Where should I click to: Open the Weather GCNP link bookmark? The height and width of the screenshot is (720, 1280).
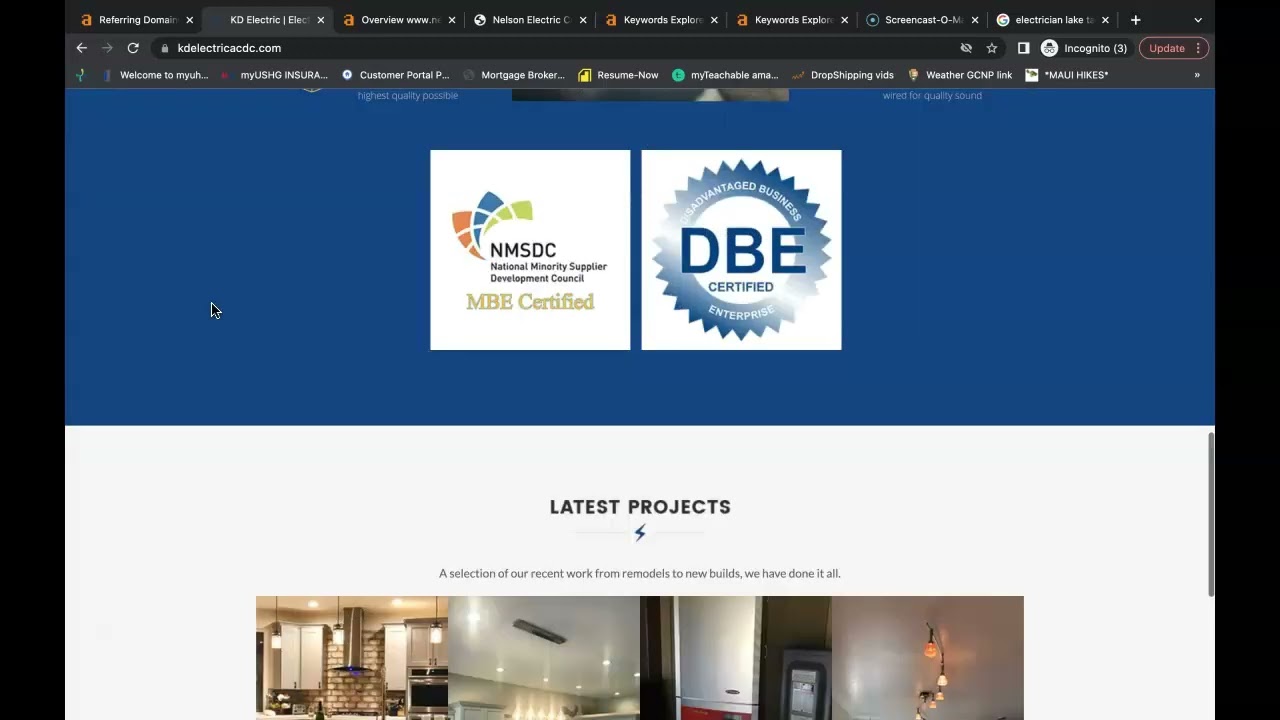(x=960, y=75)
